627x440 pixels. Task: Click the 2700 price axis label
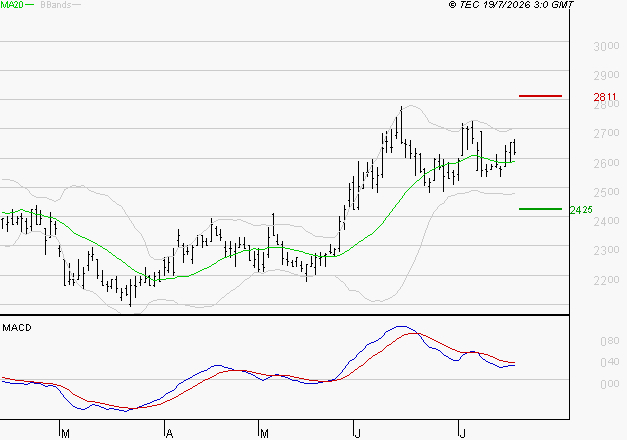(606, 133)
